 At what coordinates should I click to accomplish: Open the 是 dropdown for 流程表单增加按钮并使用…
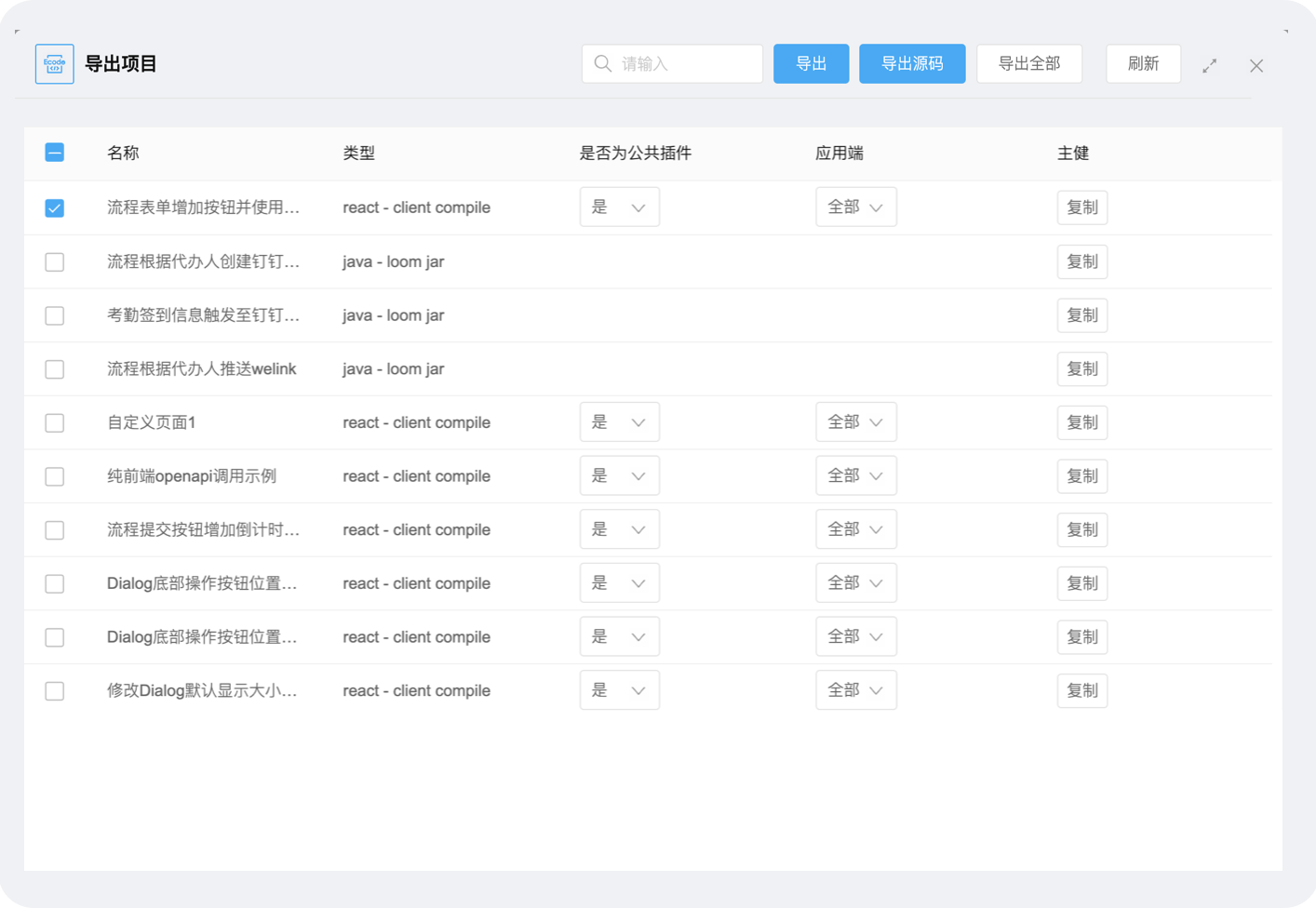(x=620, y=207)
